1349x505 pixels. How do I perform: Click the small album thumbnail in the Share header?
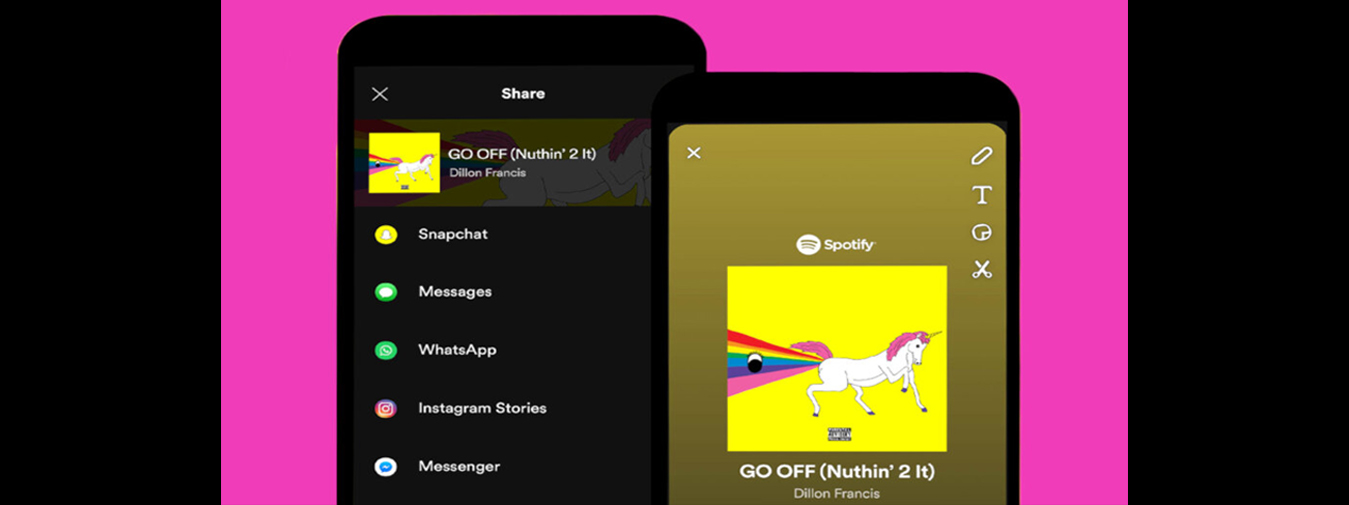click(x=404, y=162)
